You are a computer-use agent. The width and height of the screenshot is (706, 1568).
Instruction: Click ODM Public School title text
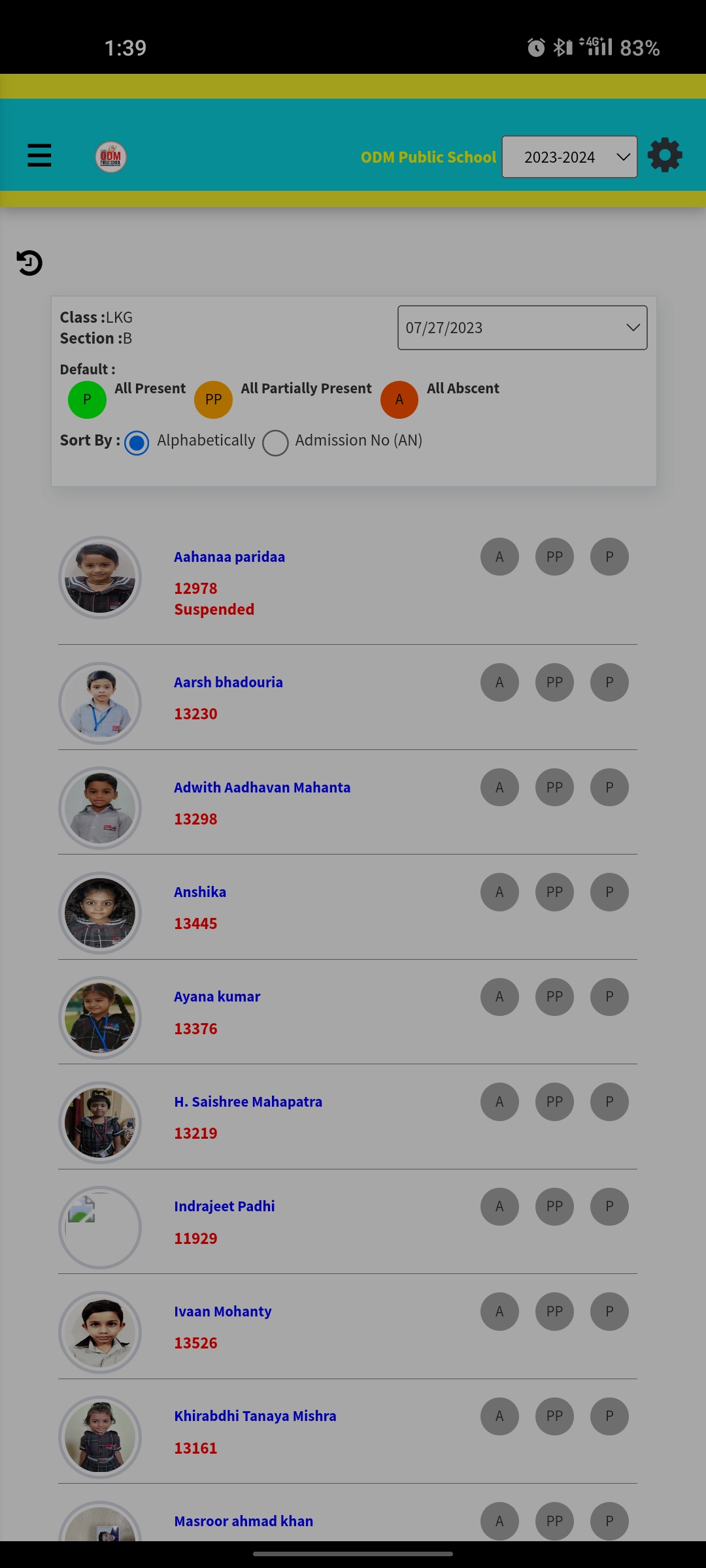(428, 157)
